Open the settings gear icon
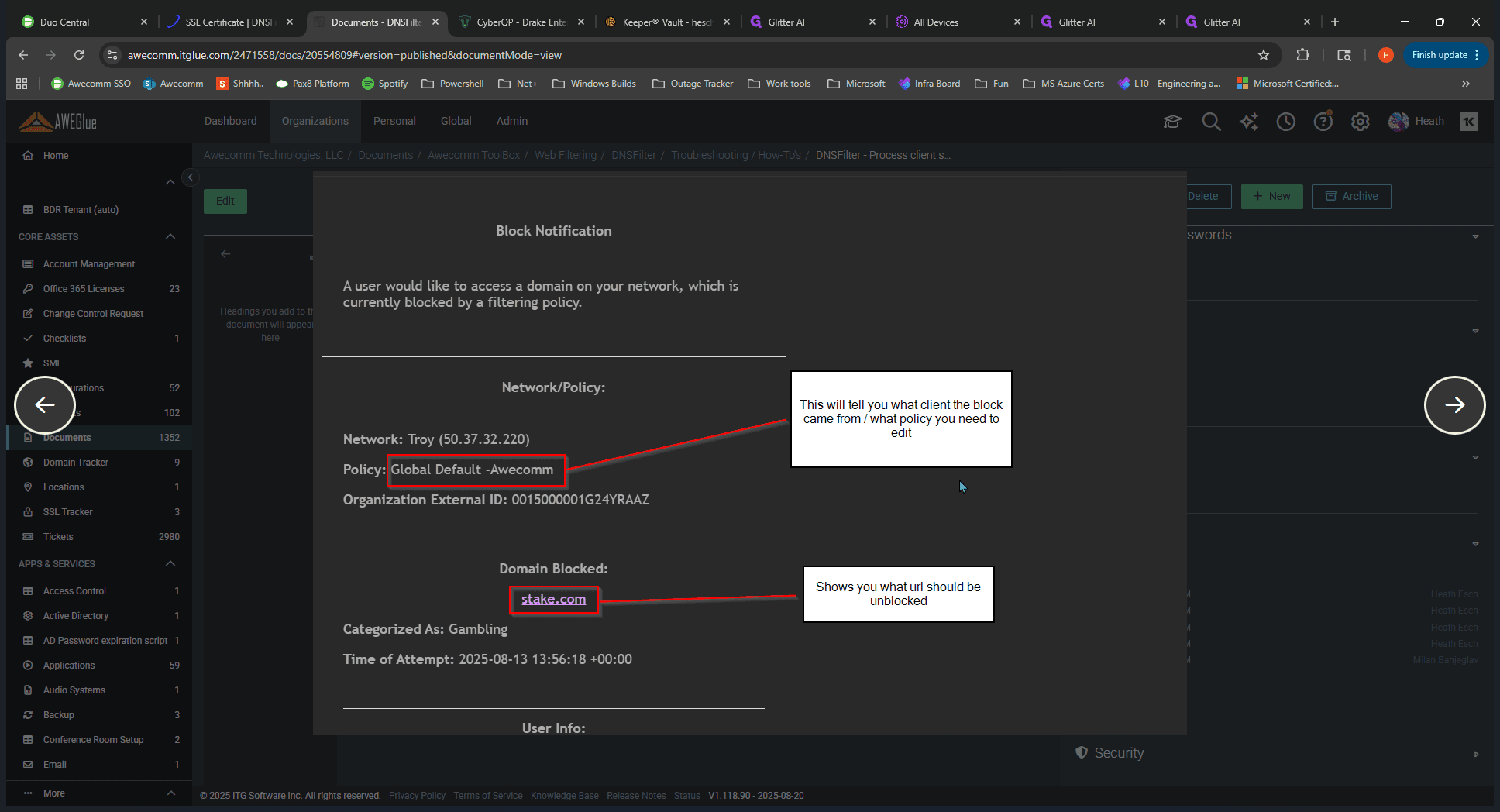 [1361, 122]
